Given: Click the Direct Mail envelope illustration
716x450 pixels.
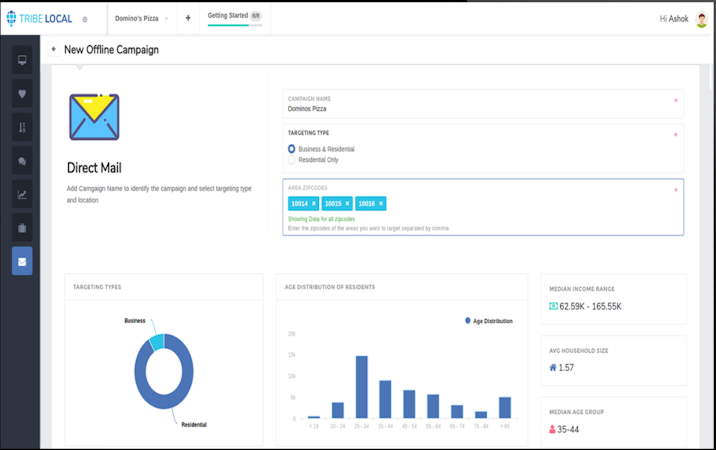Looking at the screenshot, I should coord(94,117).
